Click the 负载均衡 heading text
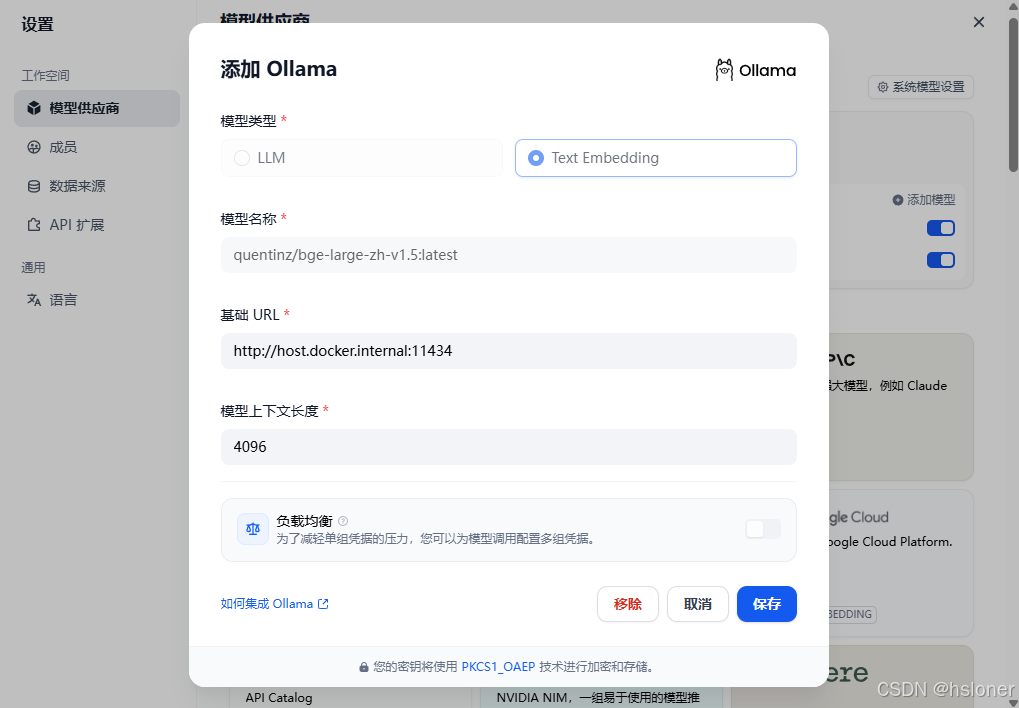The height and width of the screenshot is (708, 1019). point(304,521)
